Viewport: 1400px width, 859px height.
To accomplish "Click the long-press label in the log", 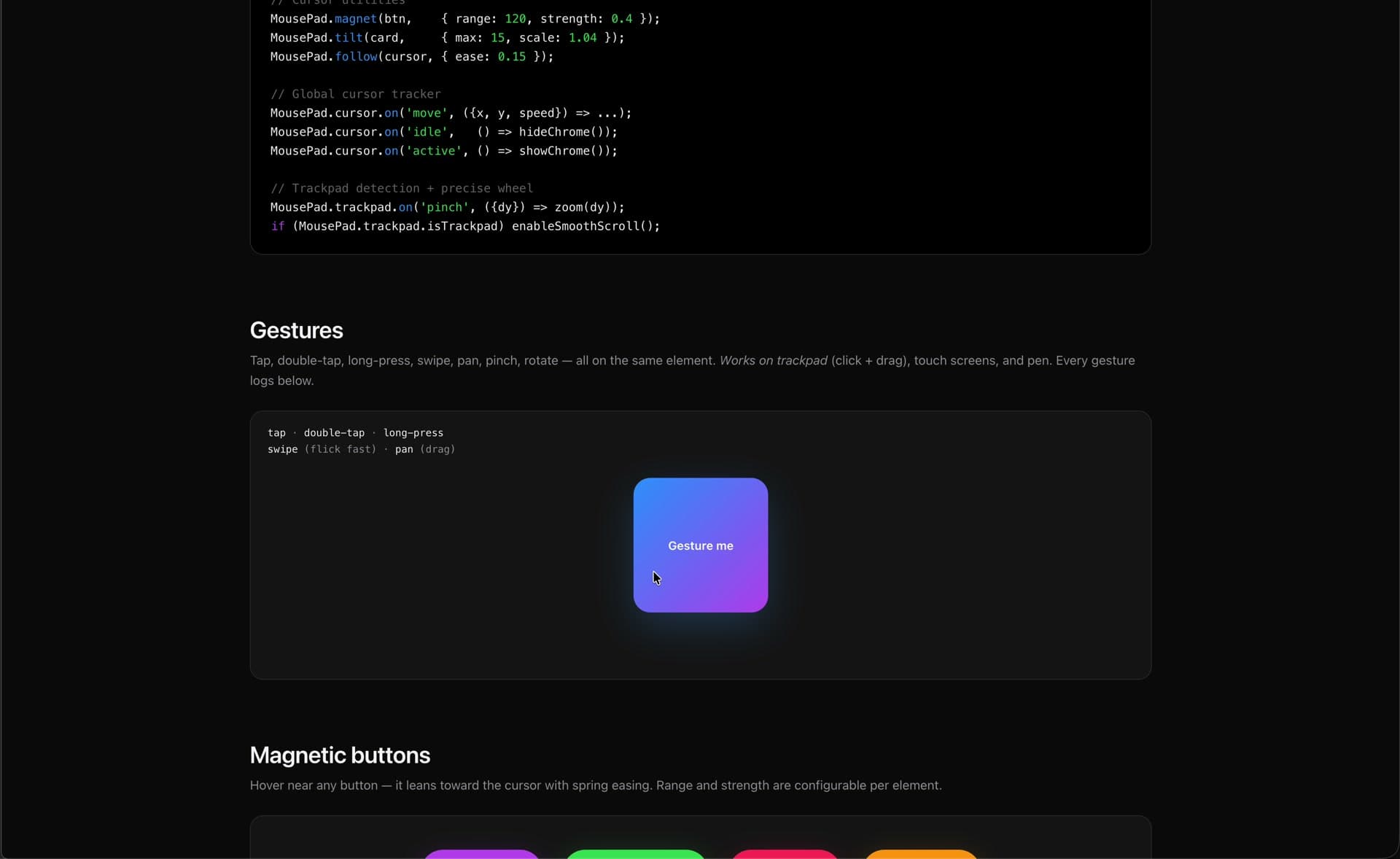I will point(413,432).
